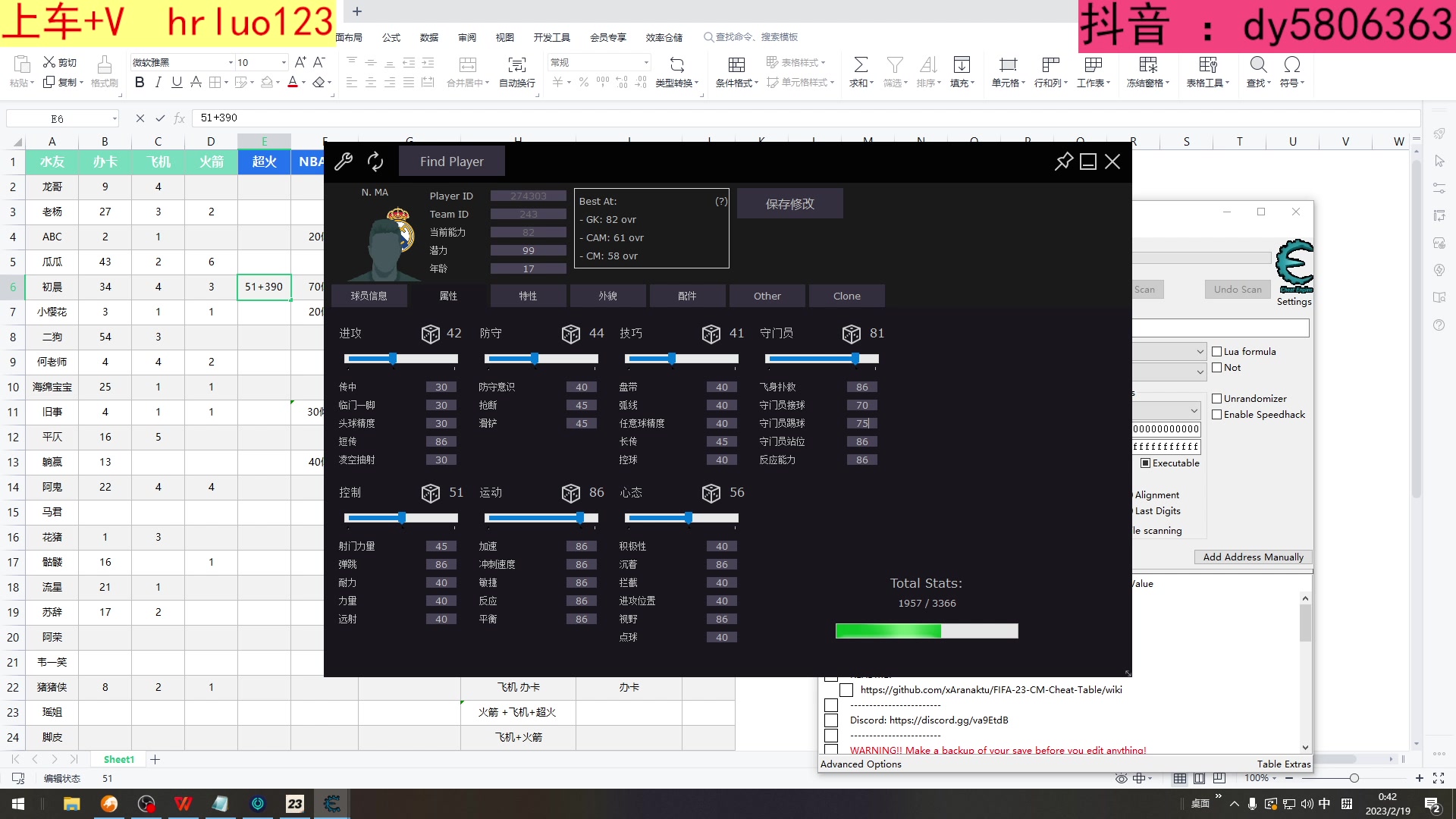Open the font name dropdown 微软雅黑
This screenshot has width=1456, height=819.
[x=231, y=62]
